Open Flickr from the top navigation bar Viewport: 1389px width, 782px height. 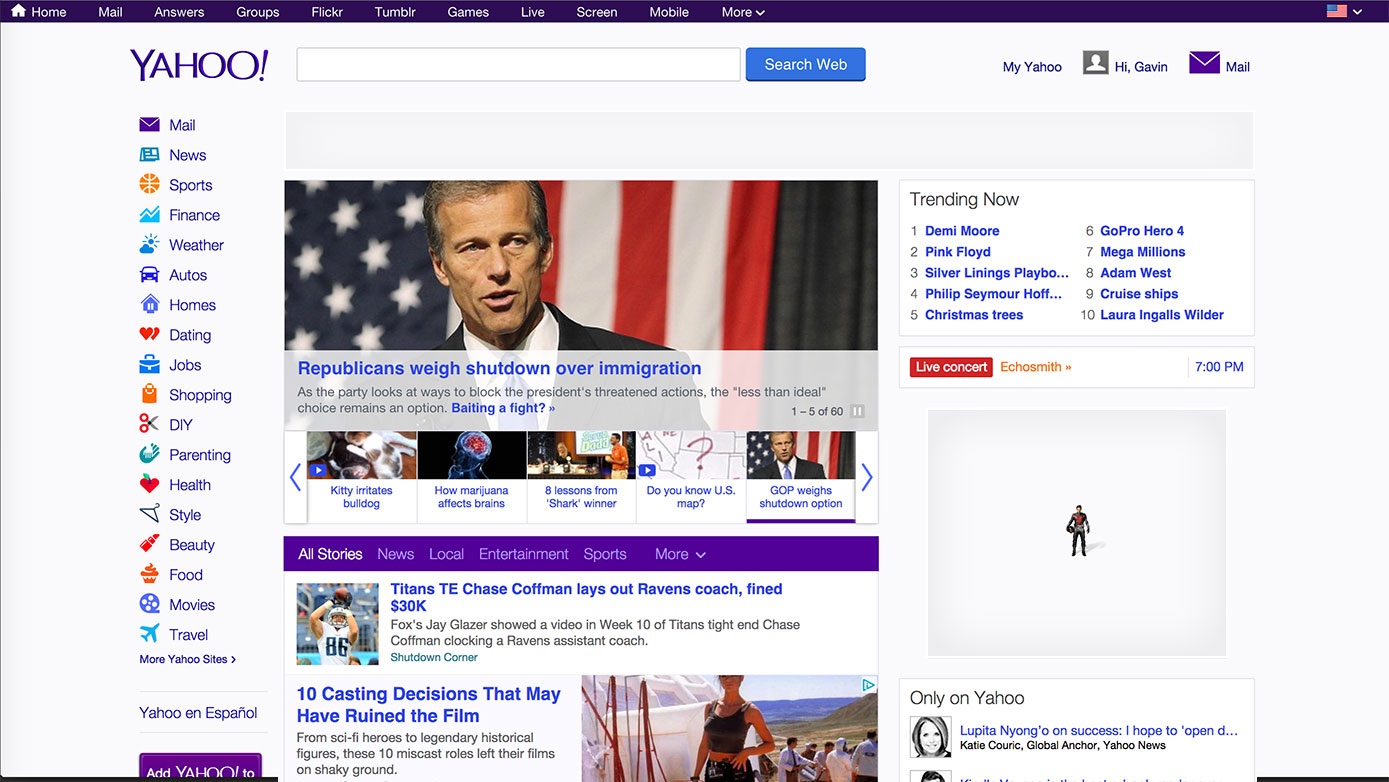(327, 12)
